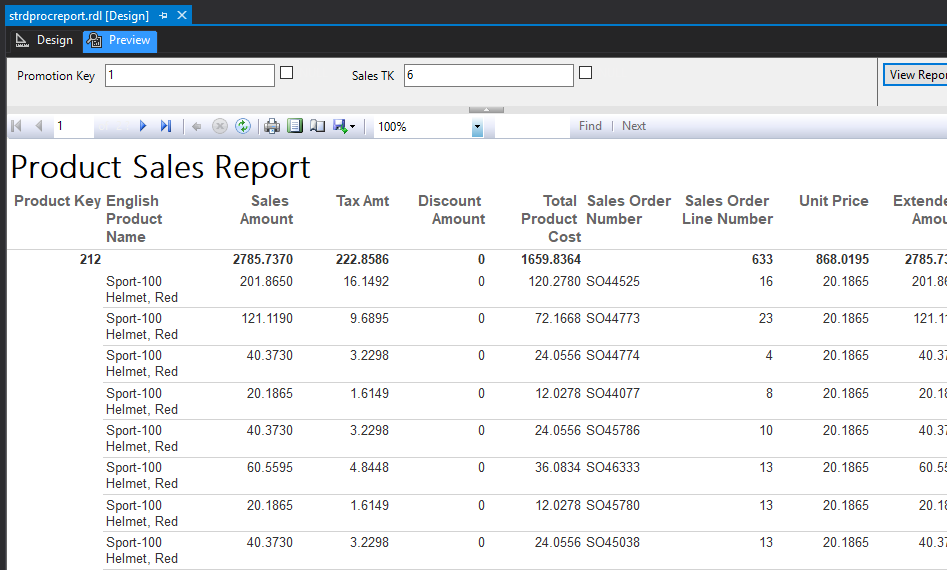Click the Sales Amount column header

[266, 210]
